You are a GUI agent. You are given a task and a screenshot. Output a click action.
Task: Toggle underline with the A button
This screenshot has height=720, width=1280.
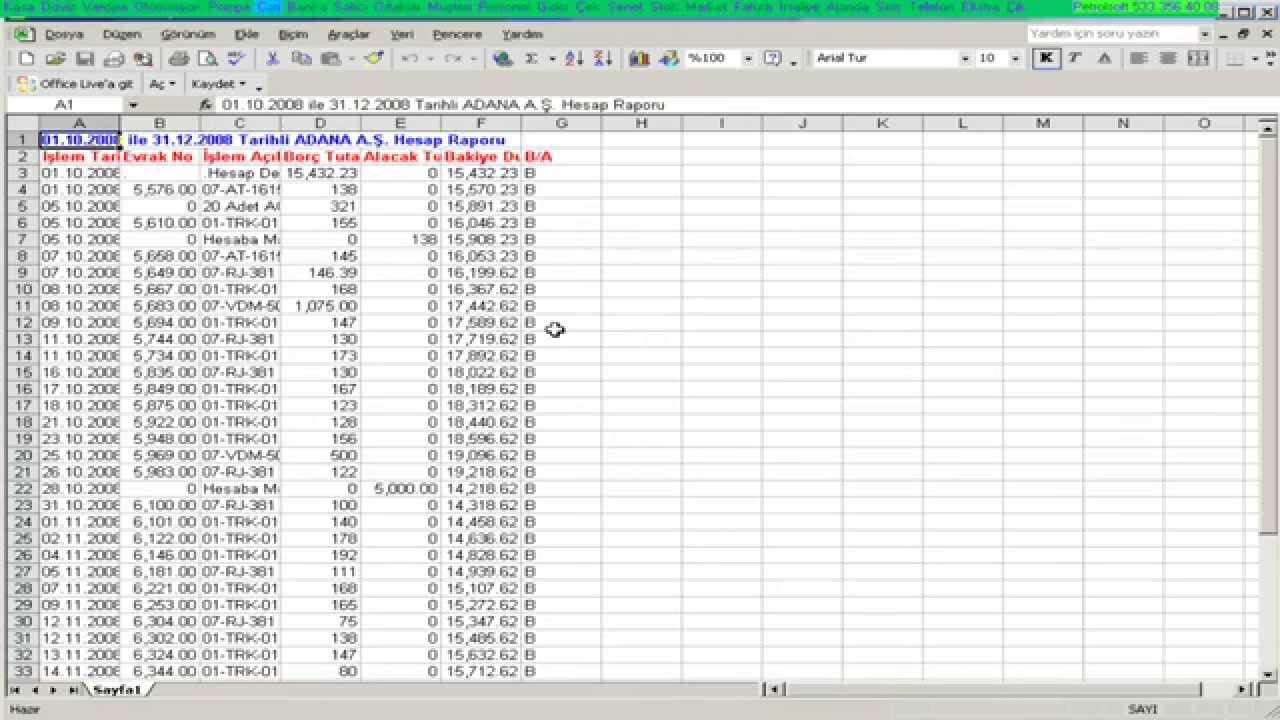click(x=1104, y=58)
